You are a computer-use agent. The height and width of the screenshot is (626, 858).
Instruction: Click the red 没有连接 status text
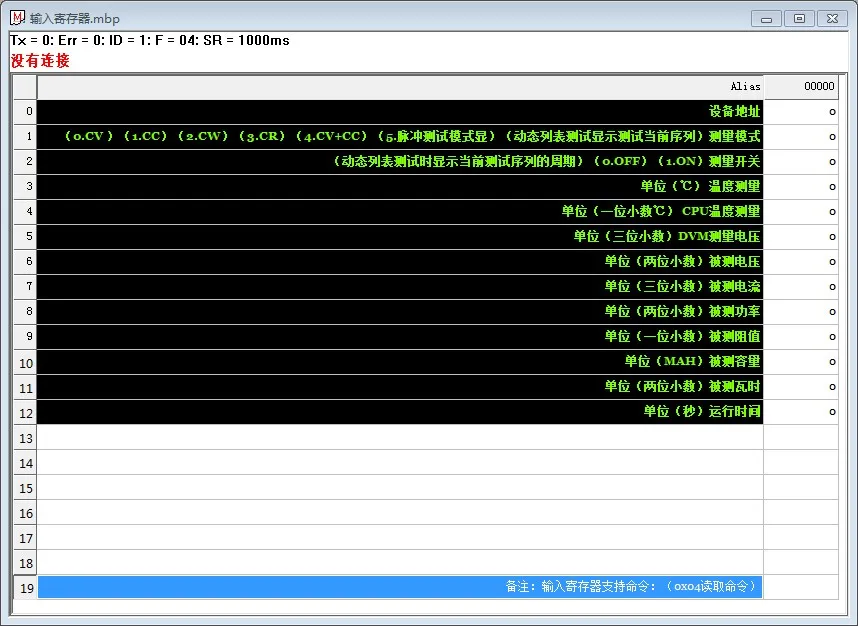coord(40,61)
